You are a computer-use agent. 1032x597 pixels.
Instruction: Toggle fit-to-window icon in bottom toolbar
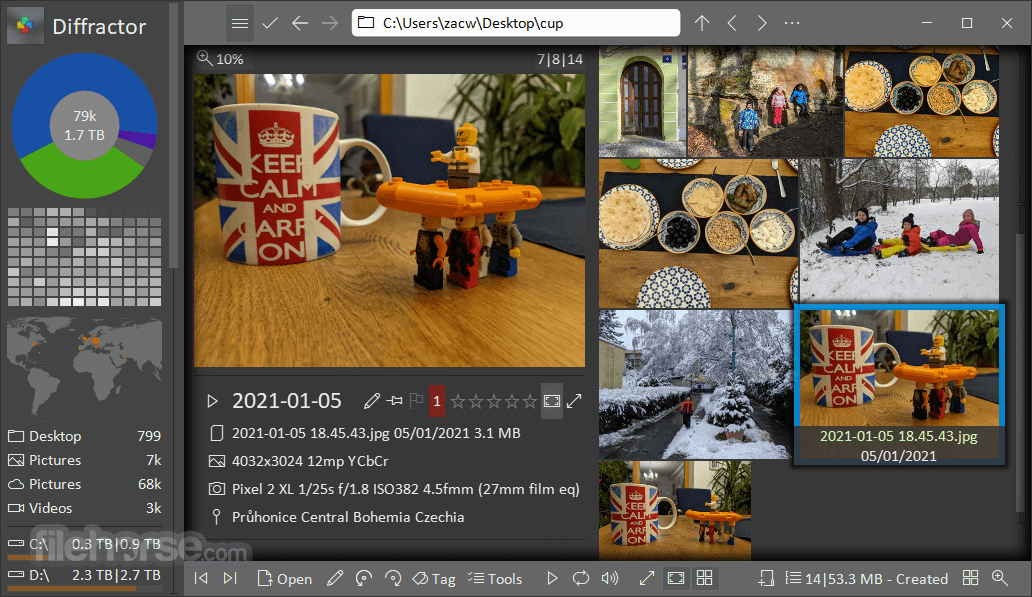[676, 579]
